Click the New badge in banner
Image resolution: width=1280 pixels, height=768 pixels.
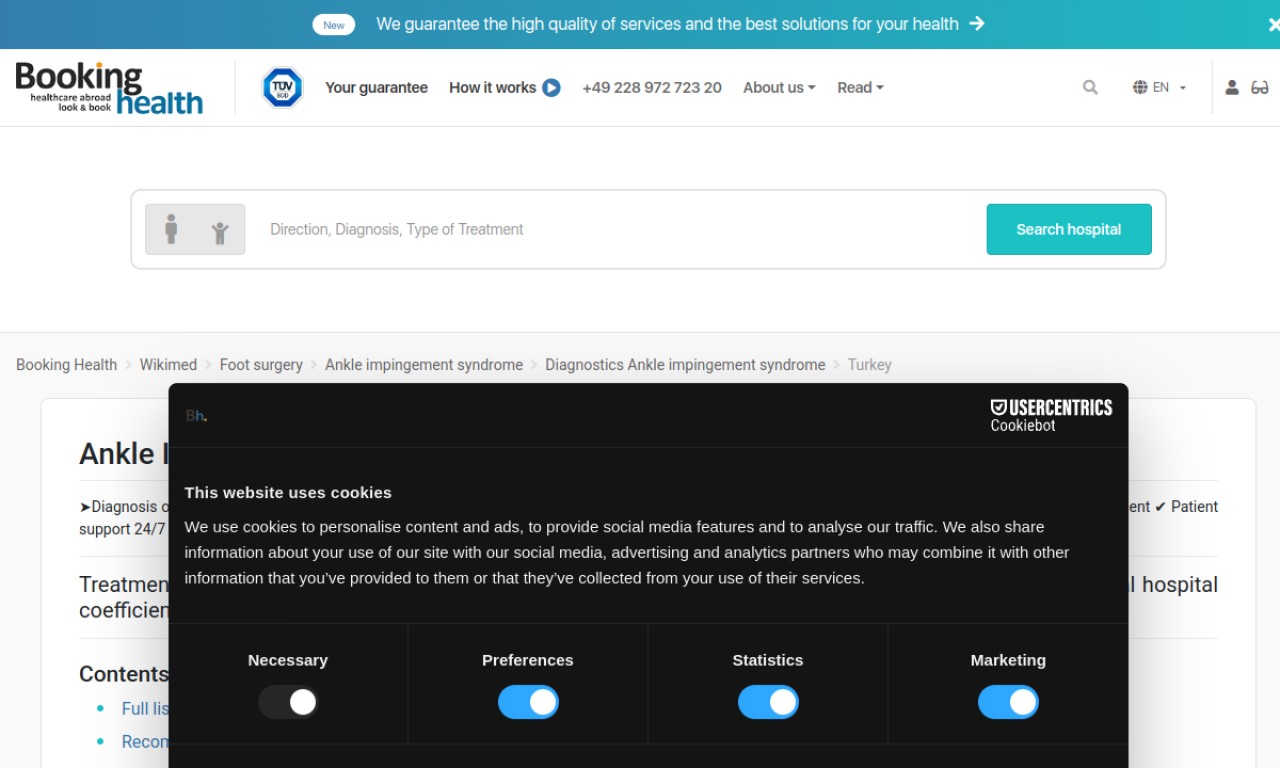pos(334,25)
